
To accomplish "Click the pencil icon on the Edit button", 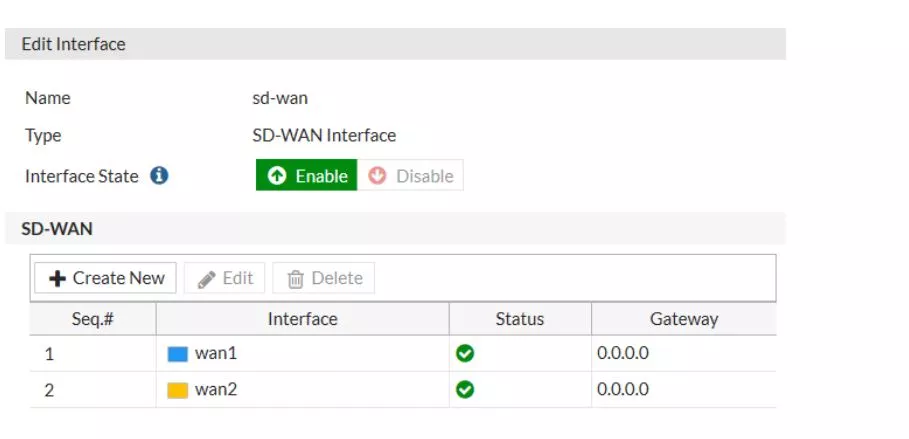I will click(x=207, y=279).
